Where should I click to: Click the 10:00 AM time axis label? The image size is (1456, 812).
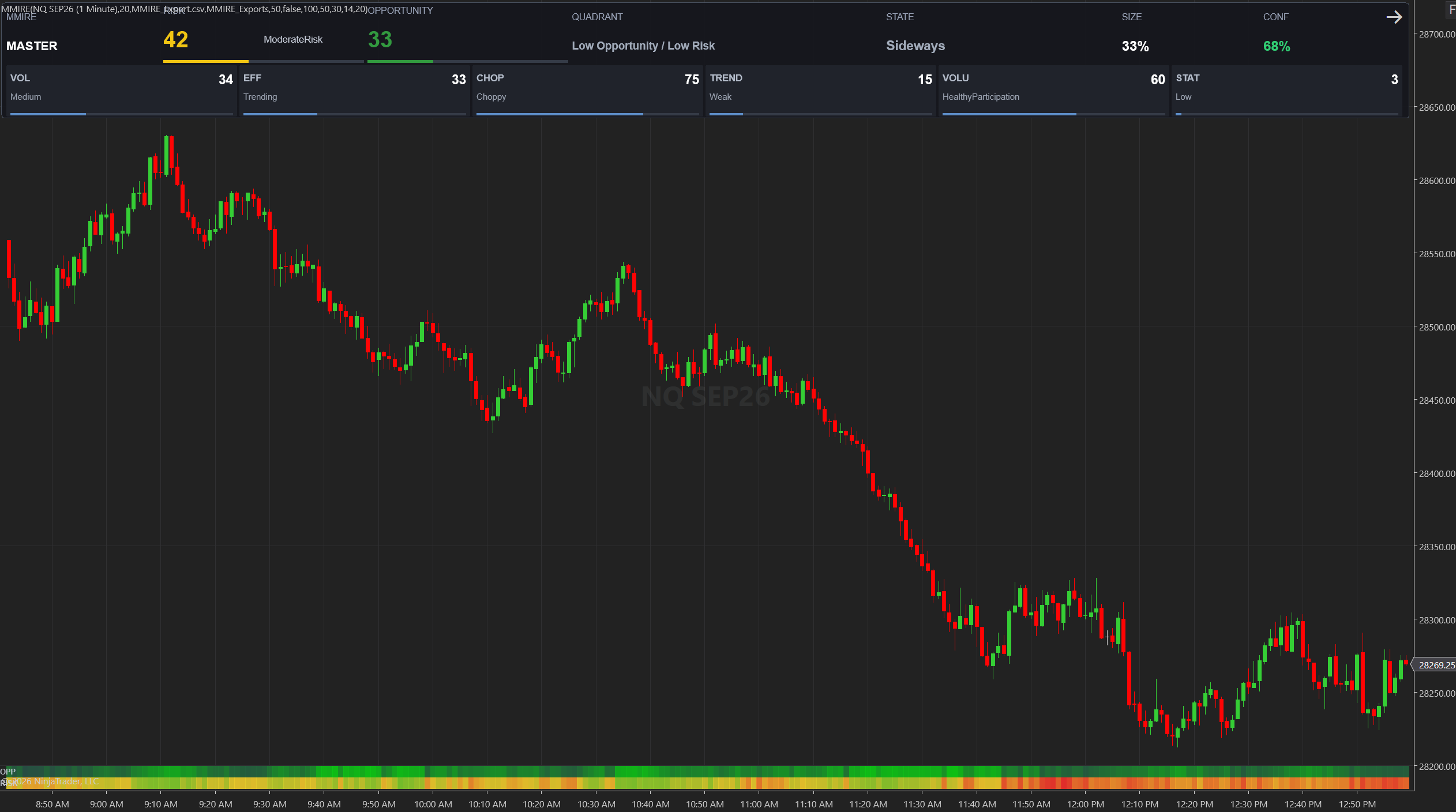click(x=433, y=804)
